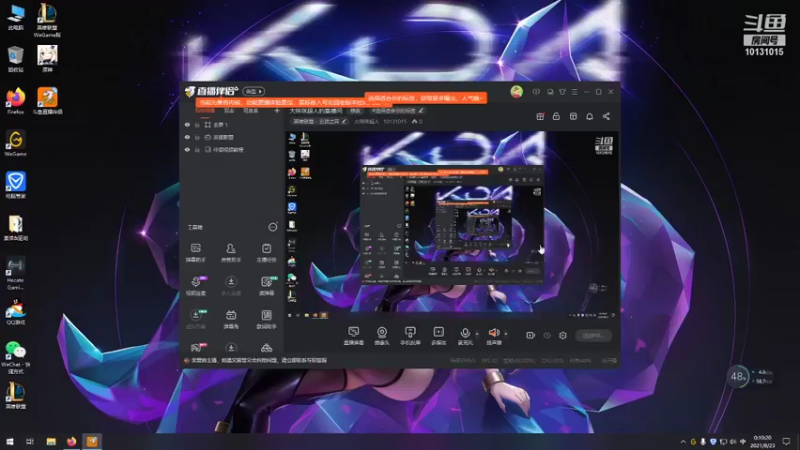Screen dimensions: 800x450
Task: Click the 48% floating performance ball on desktop
Action: [x=738, y=377]
